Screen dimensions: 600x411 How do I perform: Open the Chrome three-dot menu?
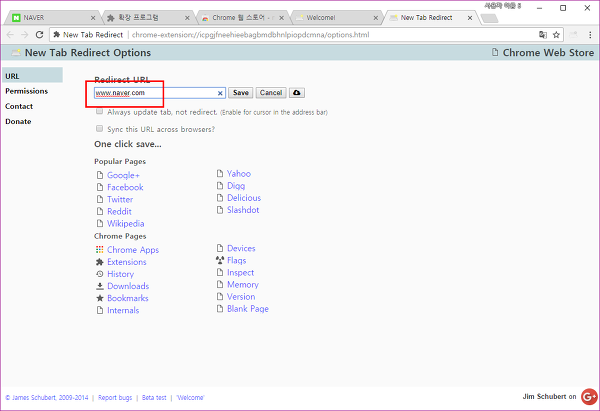(590, 35)
